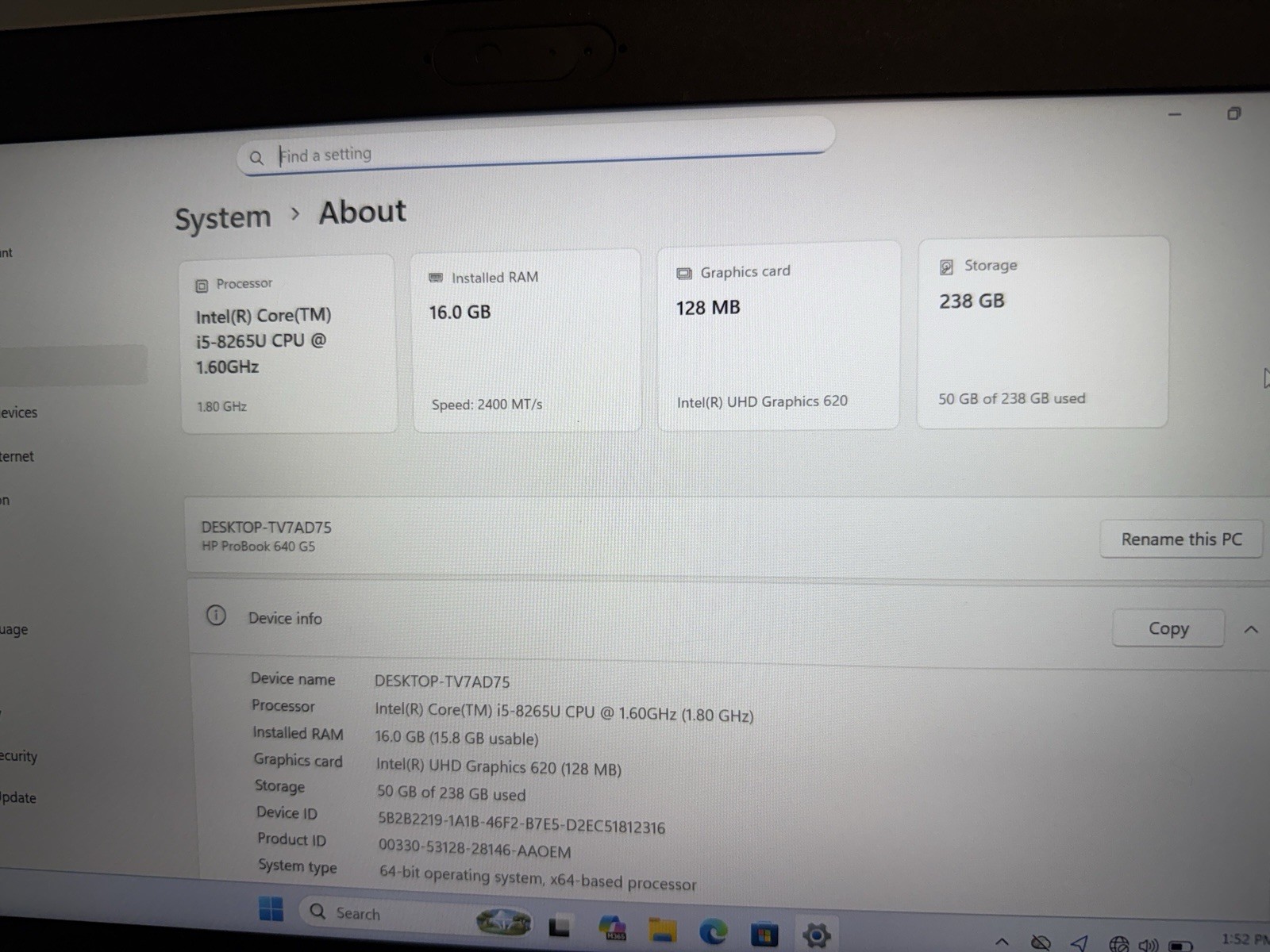Click HP ProBook 640 G5 model text
1270x952 pixels.
pos(258,547)
